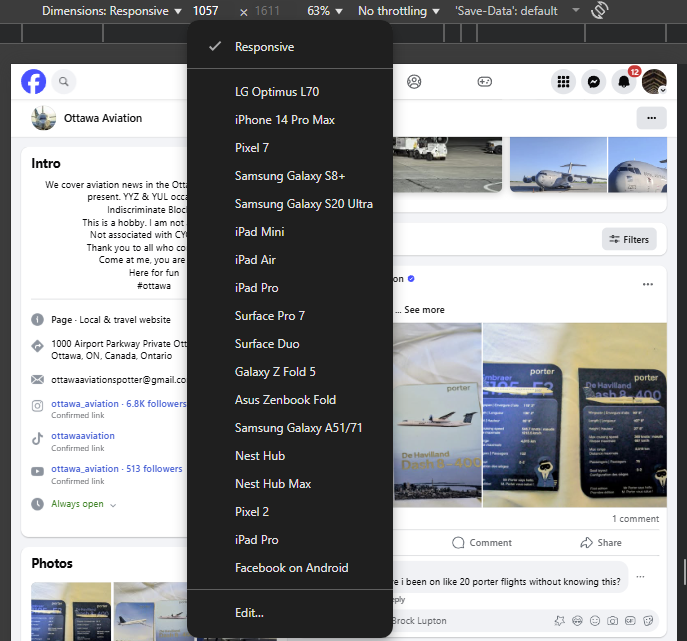Open military cargo jet photo thumbnail

tap(558, 165)
